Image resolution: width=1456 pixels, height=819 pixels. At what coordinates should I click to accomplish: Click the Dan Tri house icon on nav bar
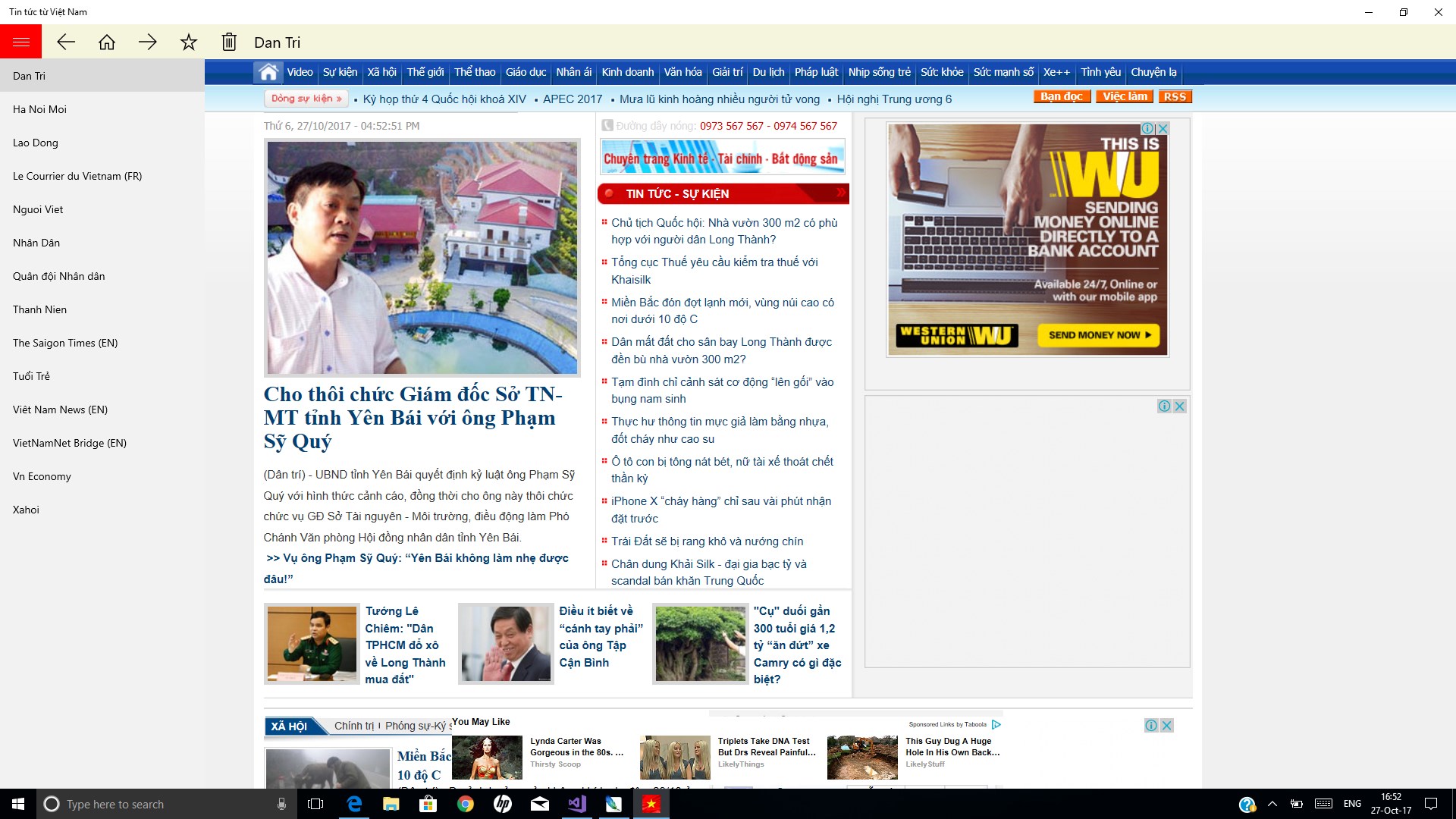[x=268, y=72]
